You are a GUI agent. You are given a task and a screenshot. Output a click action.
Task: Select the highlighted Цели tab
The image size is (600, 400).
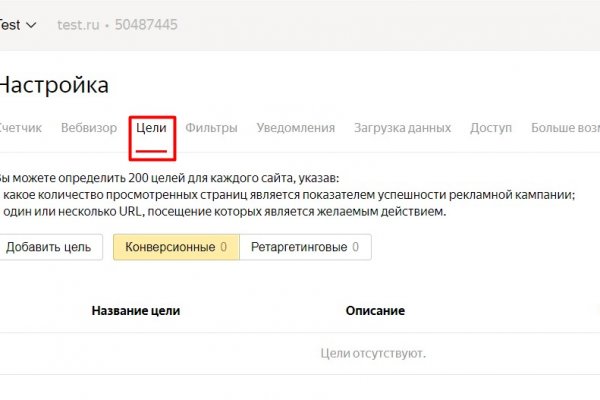tap(151, 128)
